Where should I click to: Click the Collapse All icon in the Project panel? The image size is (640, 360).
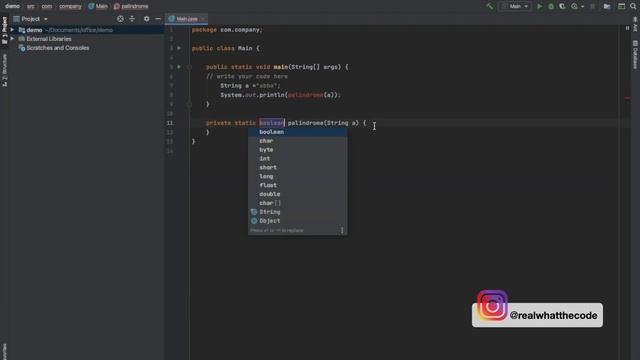pos(132,19)
